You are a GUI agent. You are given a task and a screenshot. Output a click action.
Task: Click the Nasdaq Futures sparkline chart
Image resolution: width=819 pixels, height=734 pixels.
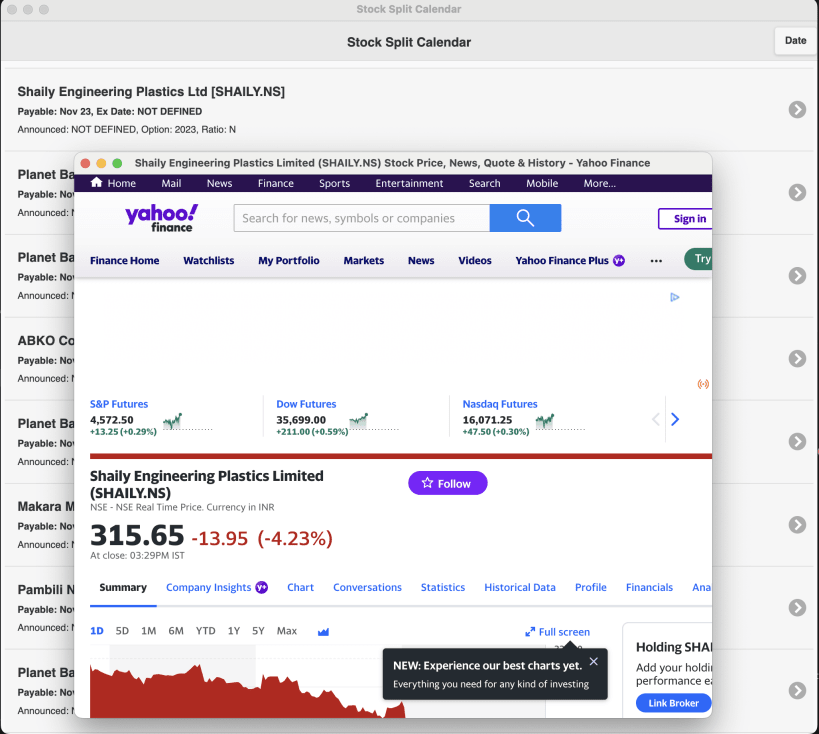(x=560, y=421)
